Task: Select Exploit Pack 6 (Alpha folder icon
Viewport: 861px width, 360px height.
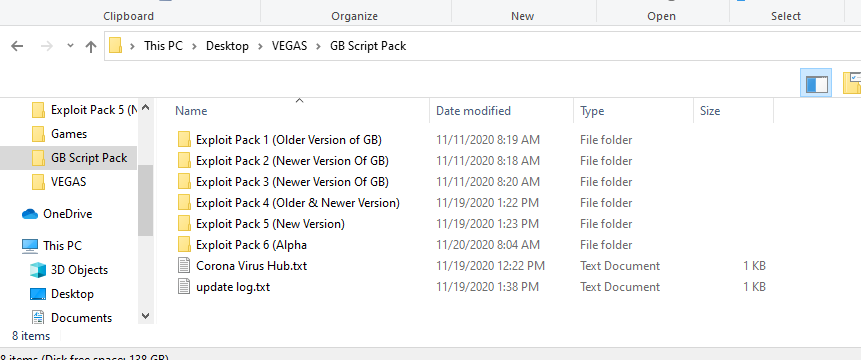Action: click(x=184, y=244)
